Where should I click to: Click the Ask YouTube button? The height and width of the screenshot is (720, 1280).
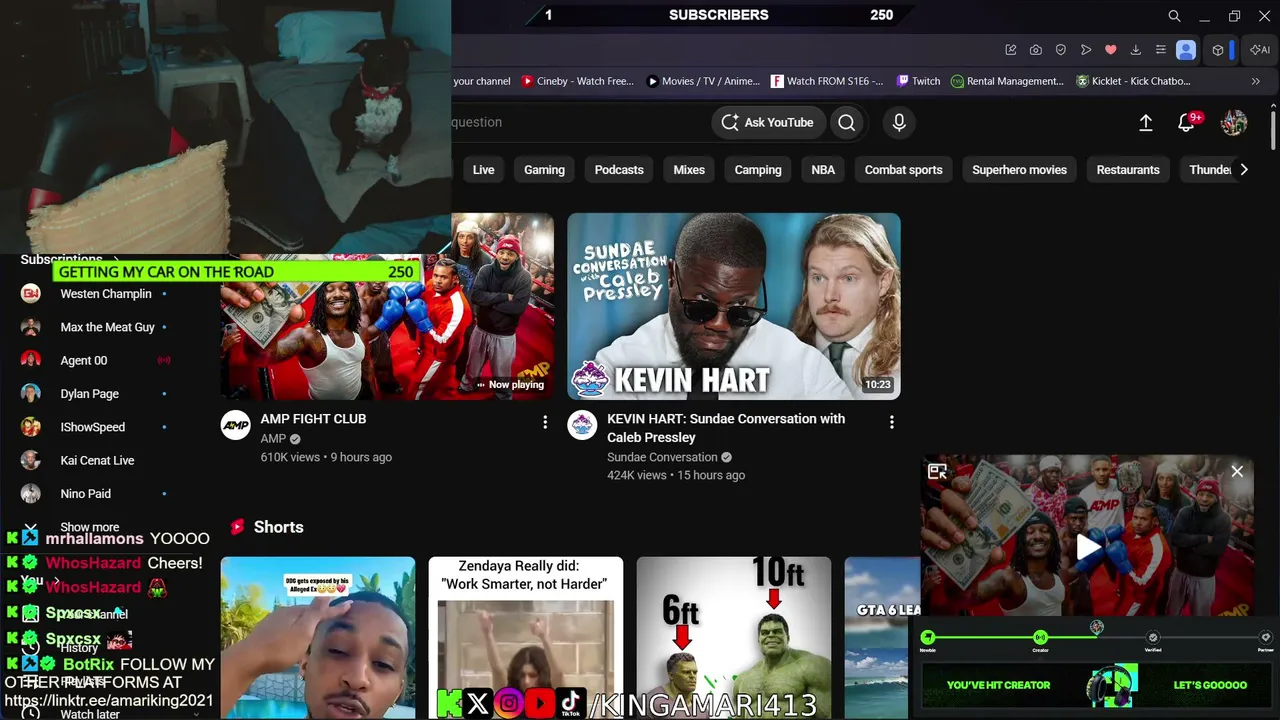click(768, 122)
